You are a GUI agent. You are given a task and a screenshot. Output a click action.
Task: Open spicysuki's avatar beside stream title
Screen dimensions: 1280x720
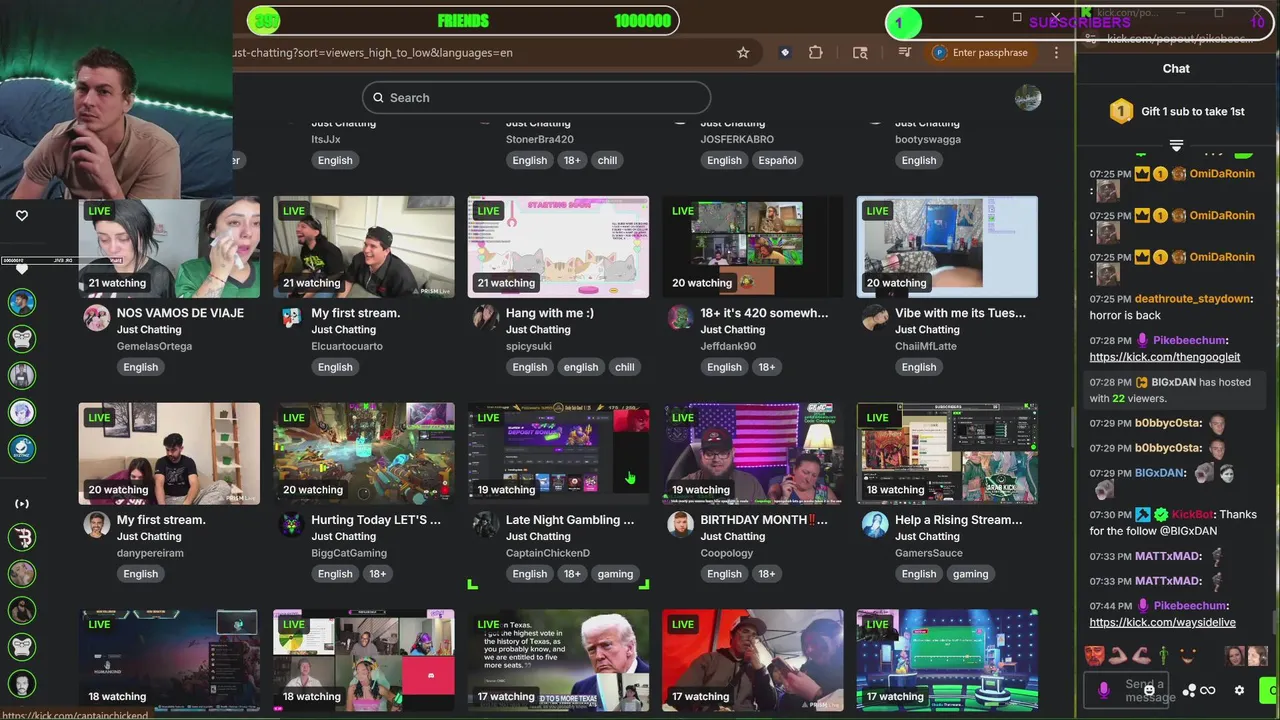(x=486, y=318)
